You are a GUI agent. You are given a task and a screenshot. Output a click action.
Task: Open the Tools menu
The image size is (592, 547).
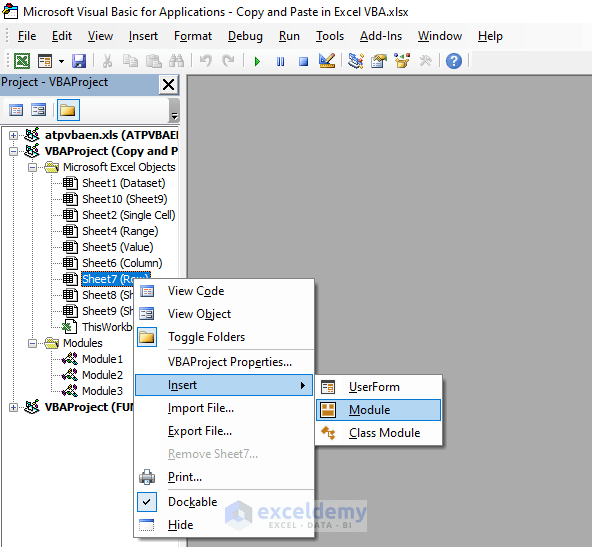[330, 36]
